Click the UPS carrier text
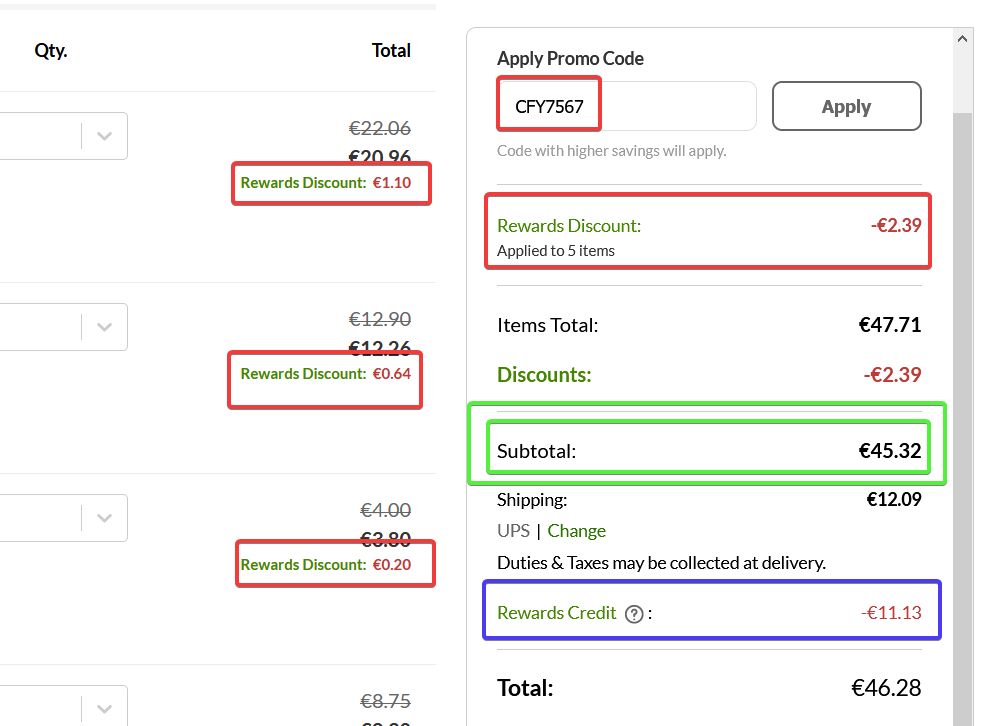 point(513,531)
